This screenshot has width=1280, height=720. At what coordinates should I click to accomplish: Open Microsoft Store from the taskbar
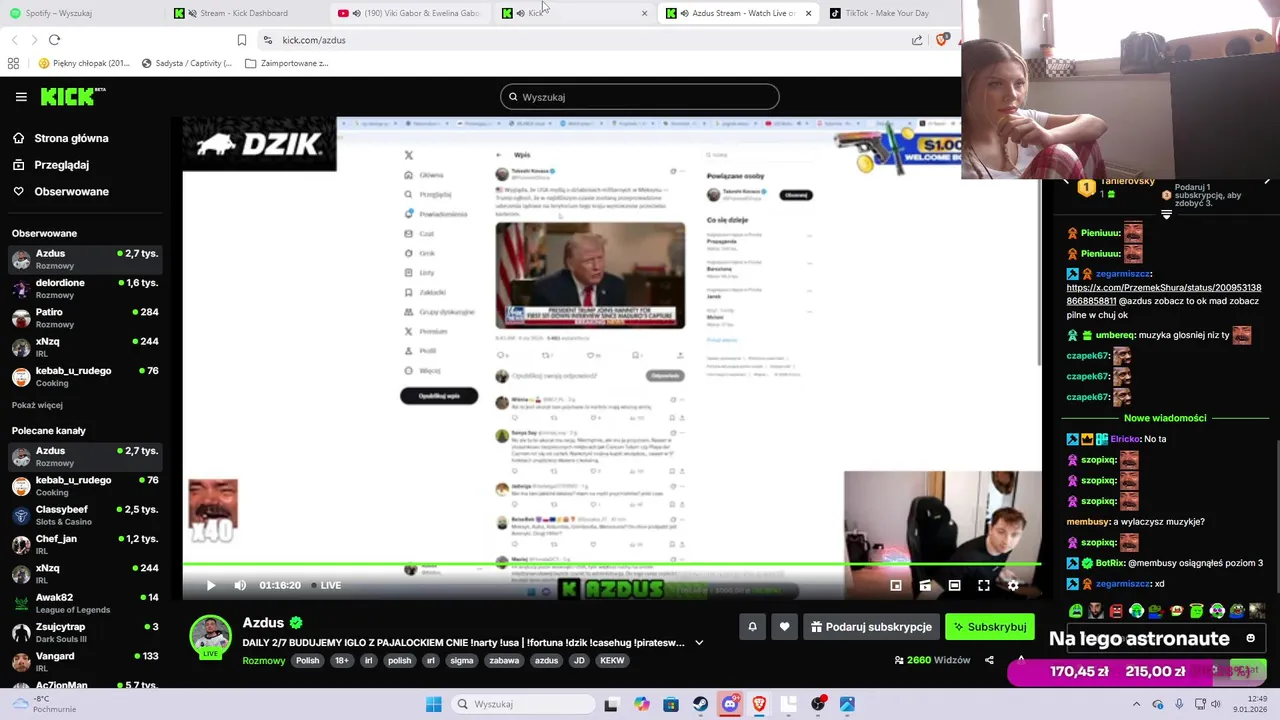coord(670,704)
